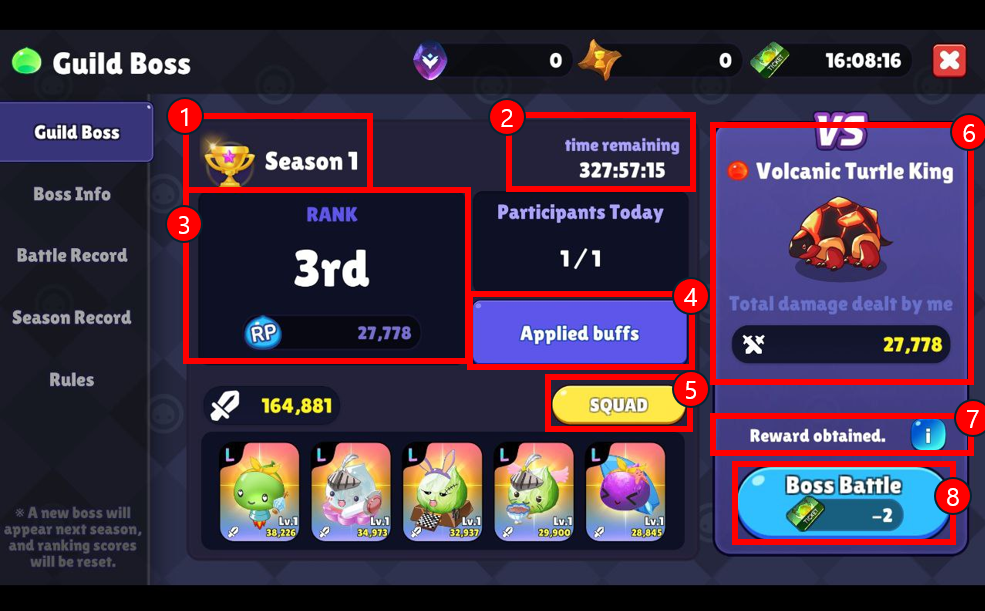Click the Season 1 trophy icon
985x611 pixels.
pyautogui.click(x=229, y=161)
